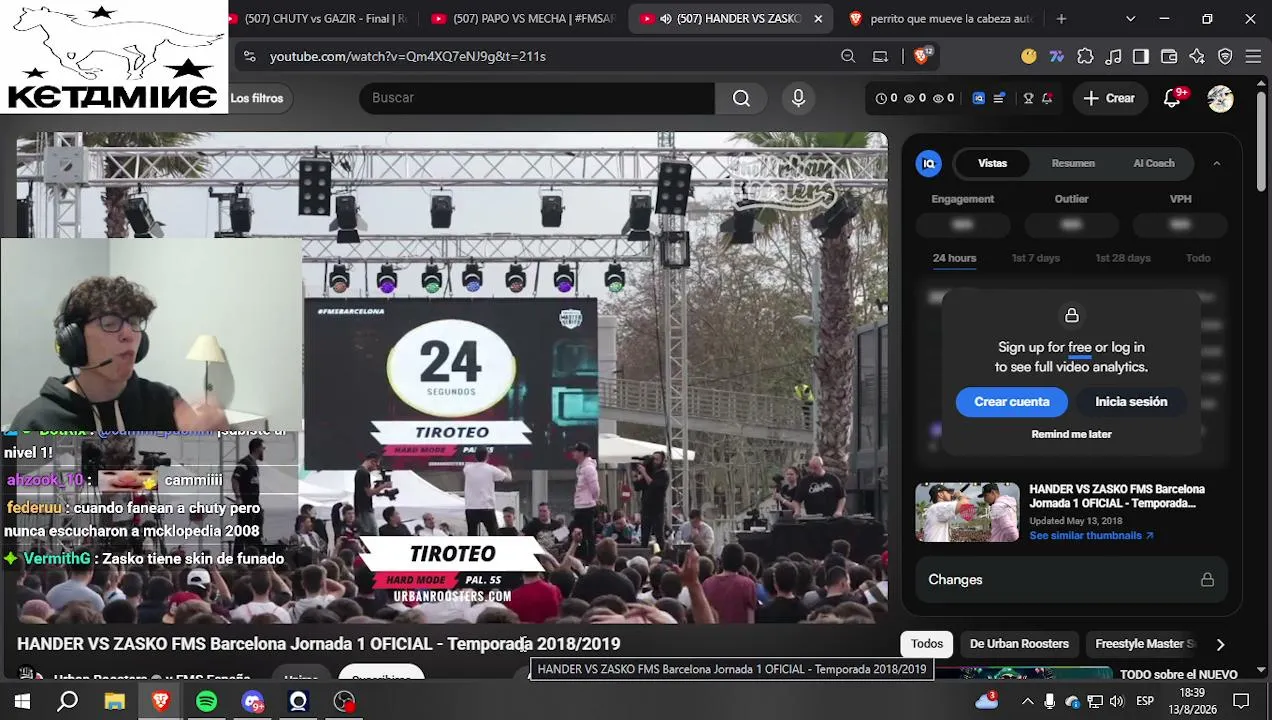Select the 24 hours time range
This screenshot has height=720, width=1272.
pyautogui.click(x=954, y=258)
